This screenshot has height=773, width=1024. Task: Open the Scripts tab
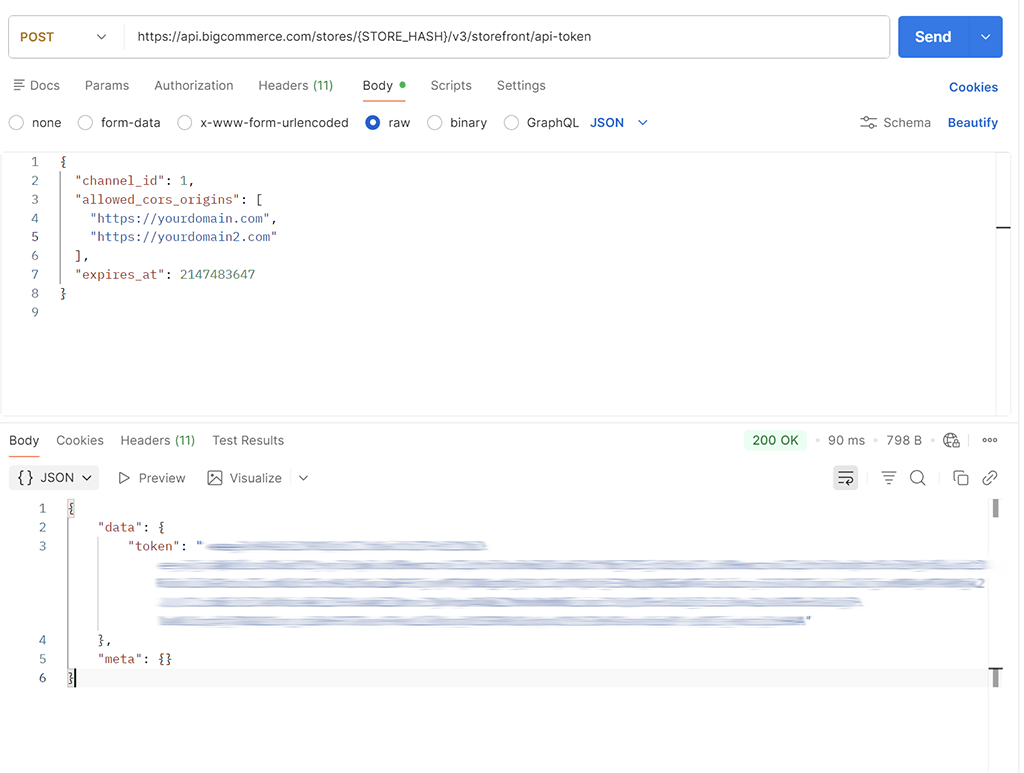pyautogui.click(x=451, y=86)
